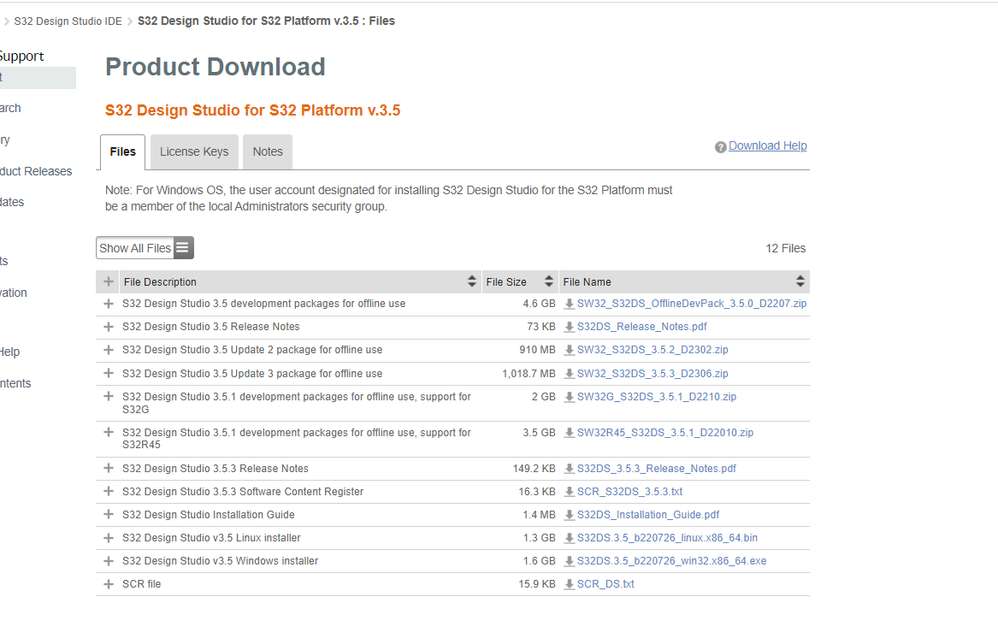998x633 pixels.
Task: Click download icon for the Windows installer .exe file
Action: (566, 561)
